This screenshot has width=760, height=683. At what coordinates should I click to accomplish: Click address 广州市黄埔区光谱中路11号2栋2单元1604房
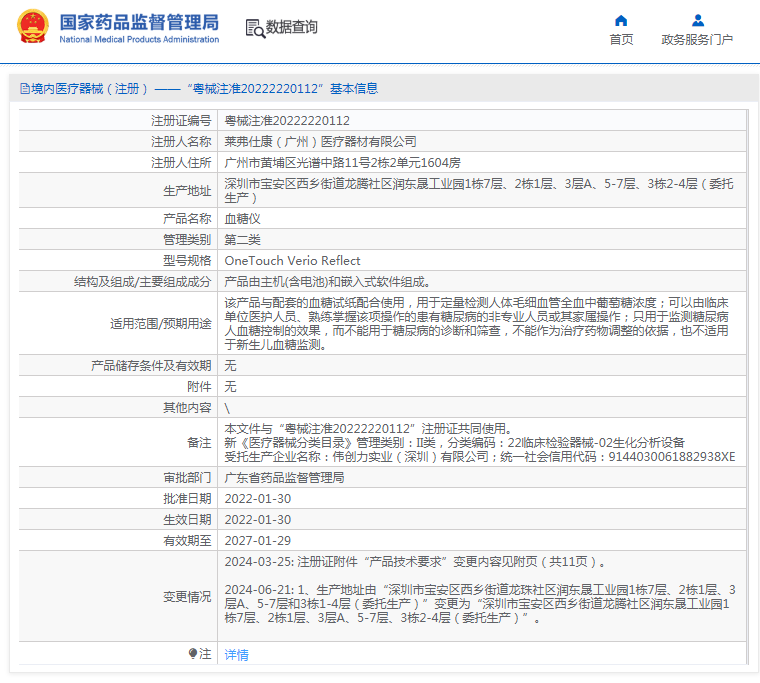pyautogui.click(x=342, y=162)
